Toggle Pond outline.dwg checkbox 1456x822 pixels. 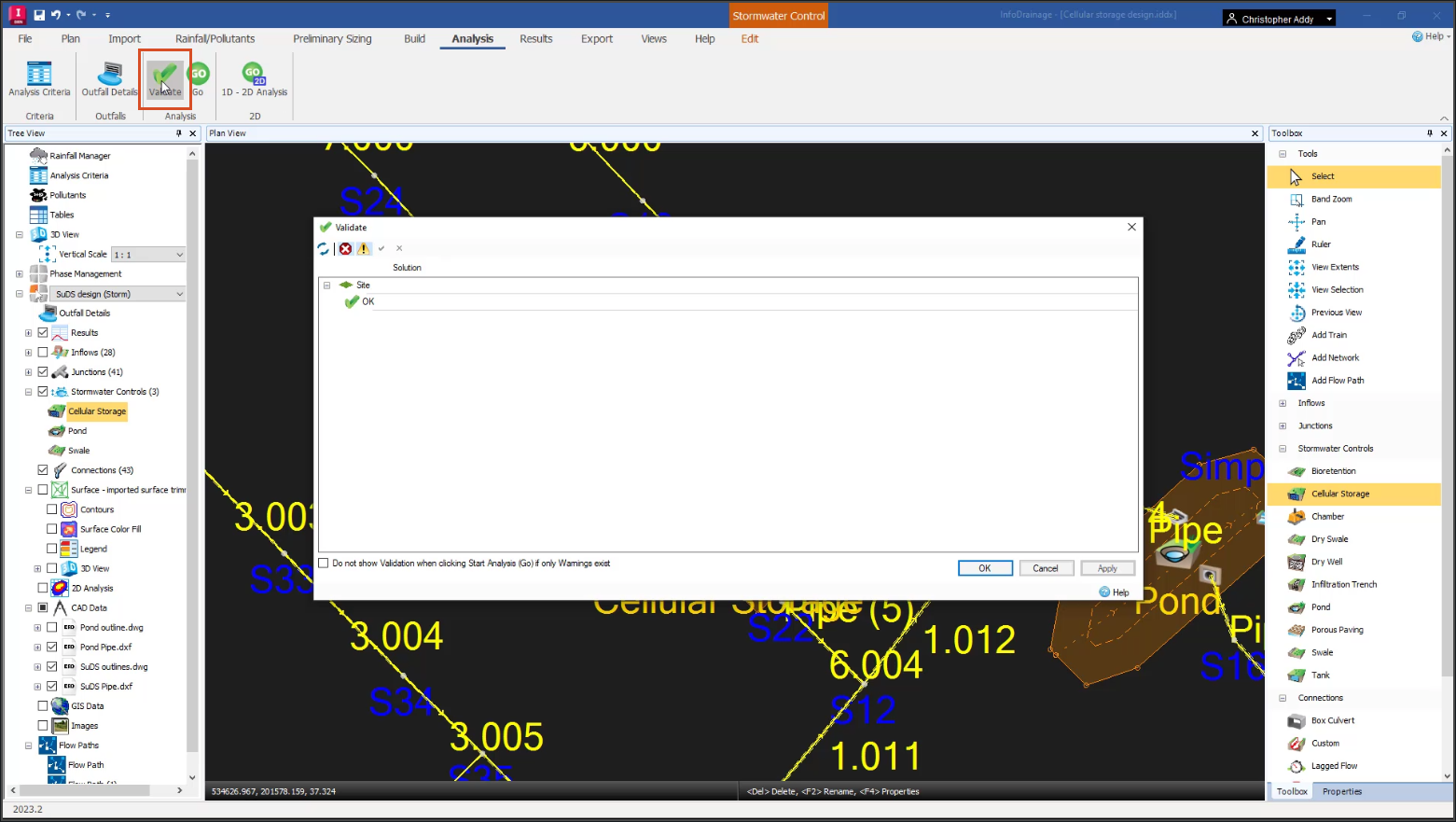click(x=52, y=628)
